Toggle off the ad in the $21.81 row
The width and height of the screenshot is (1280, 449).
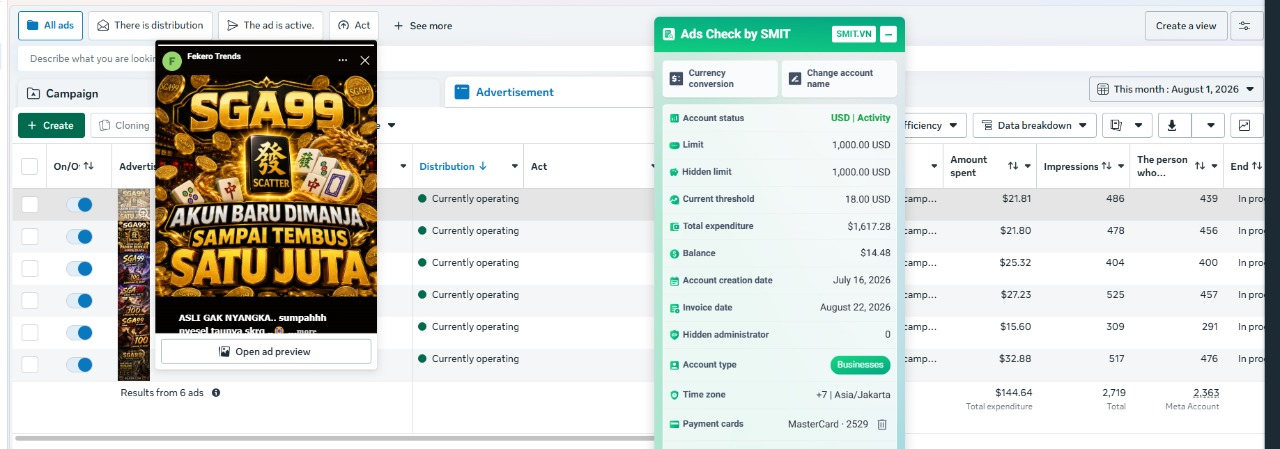click(79, 204)
